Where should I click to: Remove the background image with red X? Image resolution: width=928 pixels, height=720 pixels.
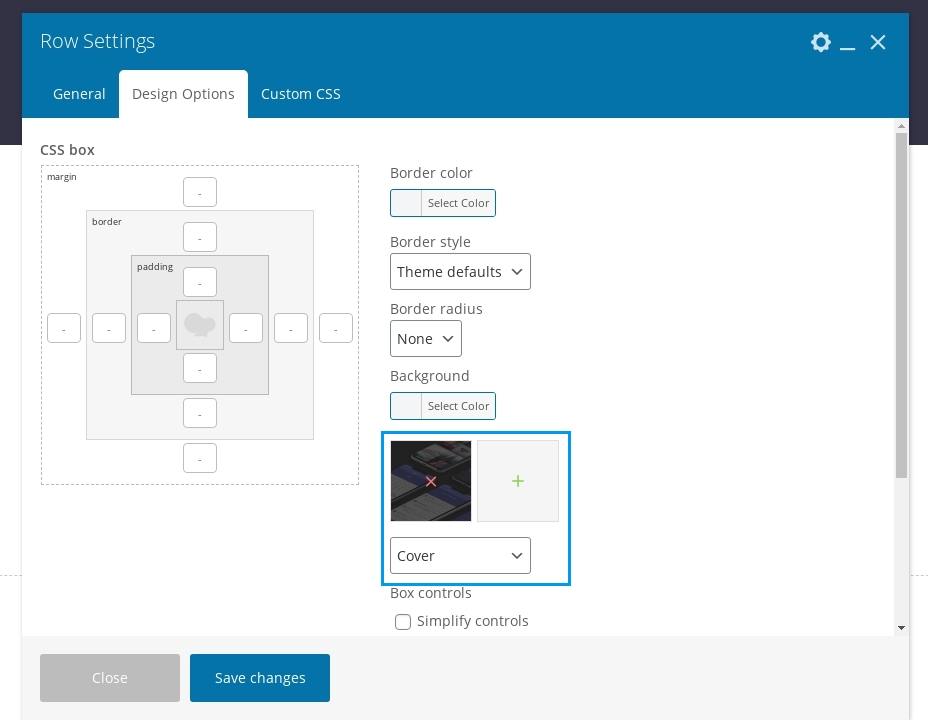point(431,481)
